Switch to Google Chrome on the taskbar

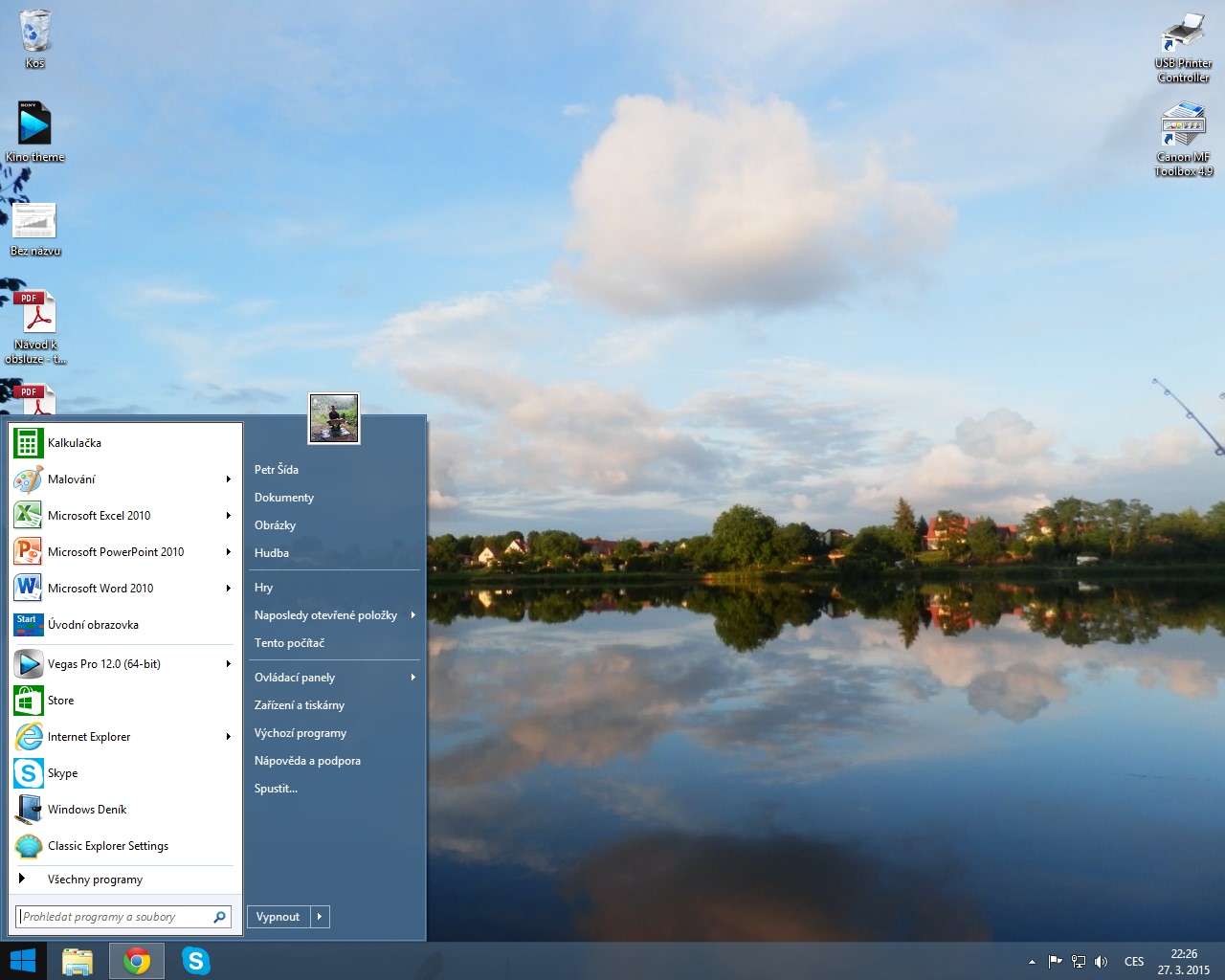tap(137, 961)
